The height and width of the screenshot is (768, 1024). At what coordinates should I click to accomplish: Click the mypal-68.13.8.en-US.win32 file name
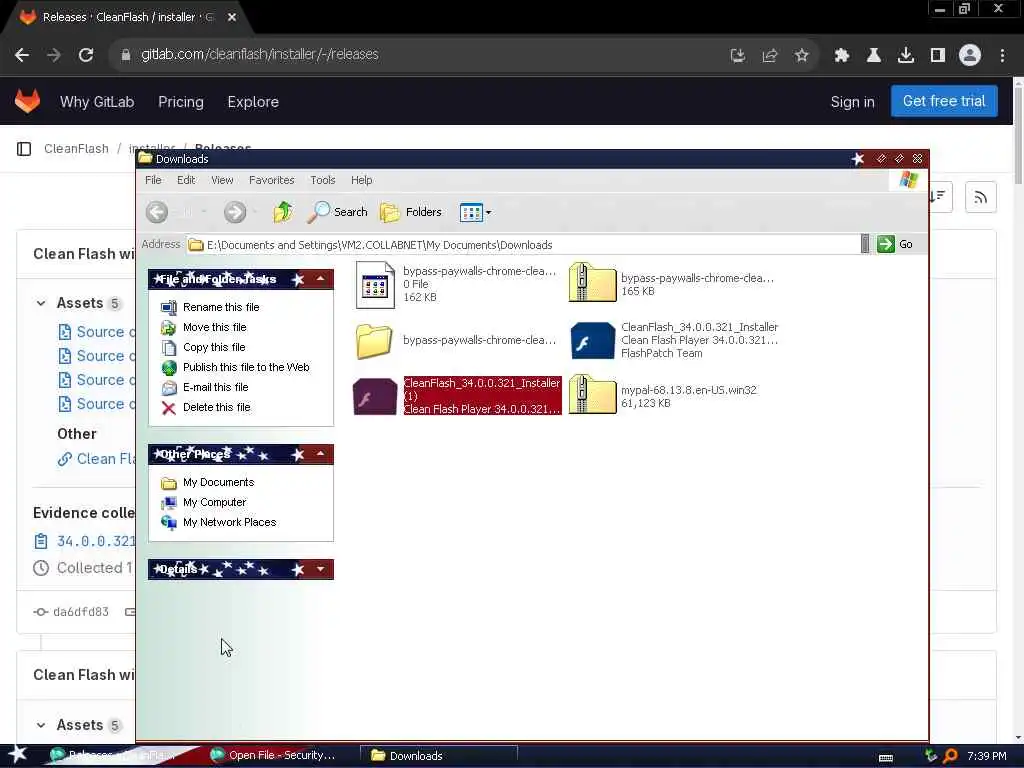pyautogui.click(x=688, y=390)
